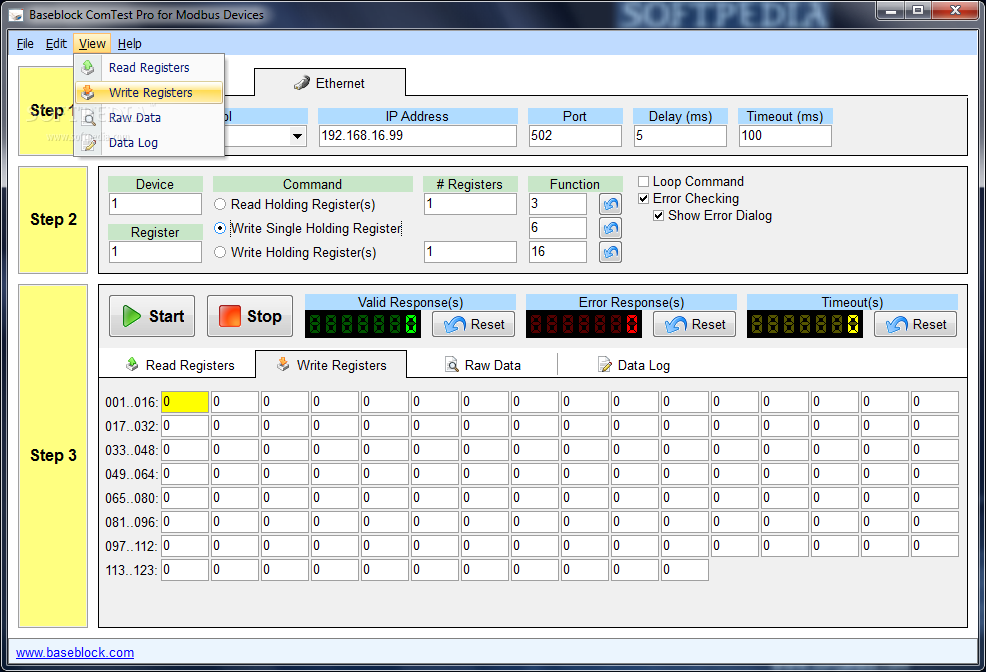Select Read Holding Register(s) command
Image resolution: width=986 pixels, height=672 pixels.
coord(220,204)
